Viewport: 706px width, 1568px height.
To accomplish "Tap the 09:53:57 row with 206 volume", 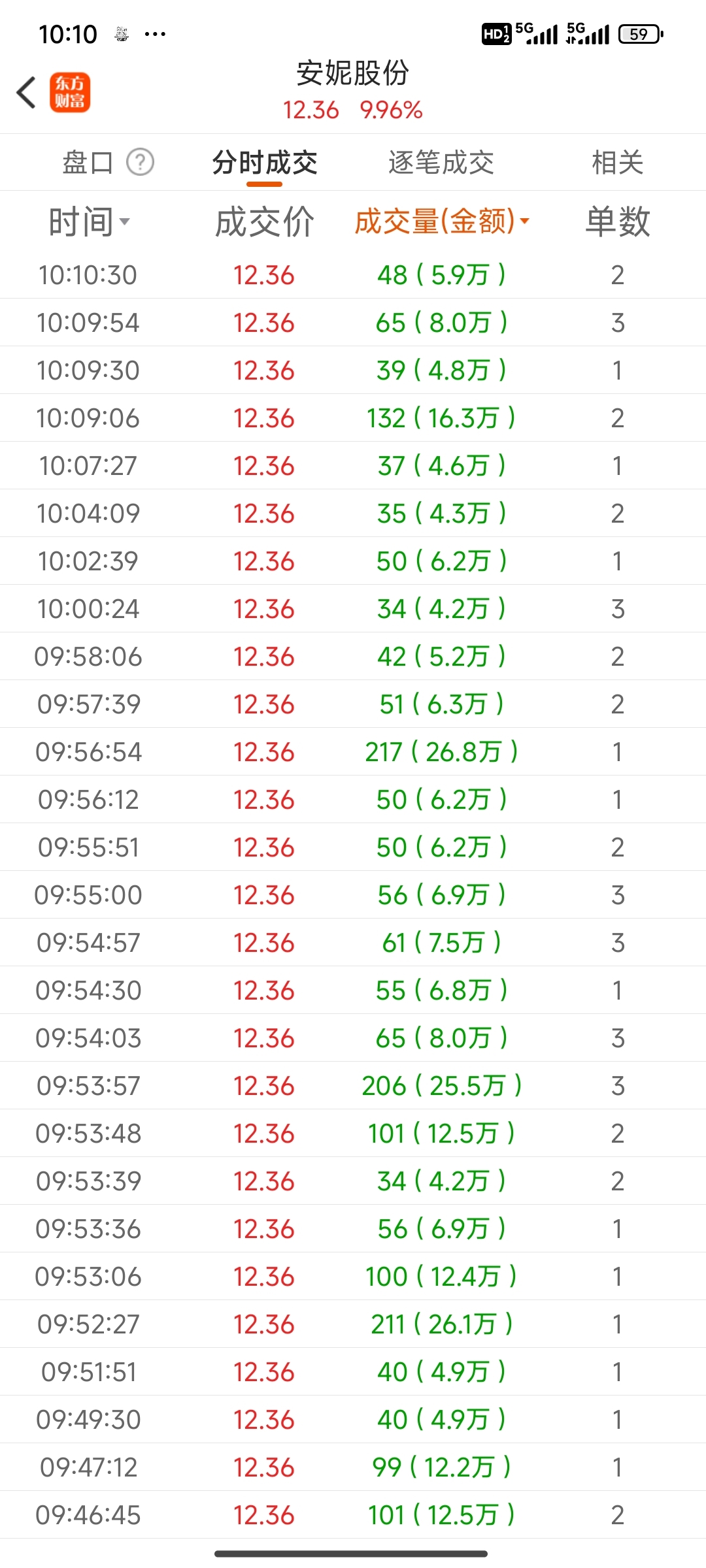I will 353,1086.
